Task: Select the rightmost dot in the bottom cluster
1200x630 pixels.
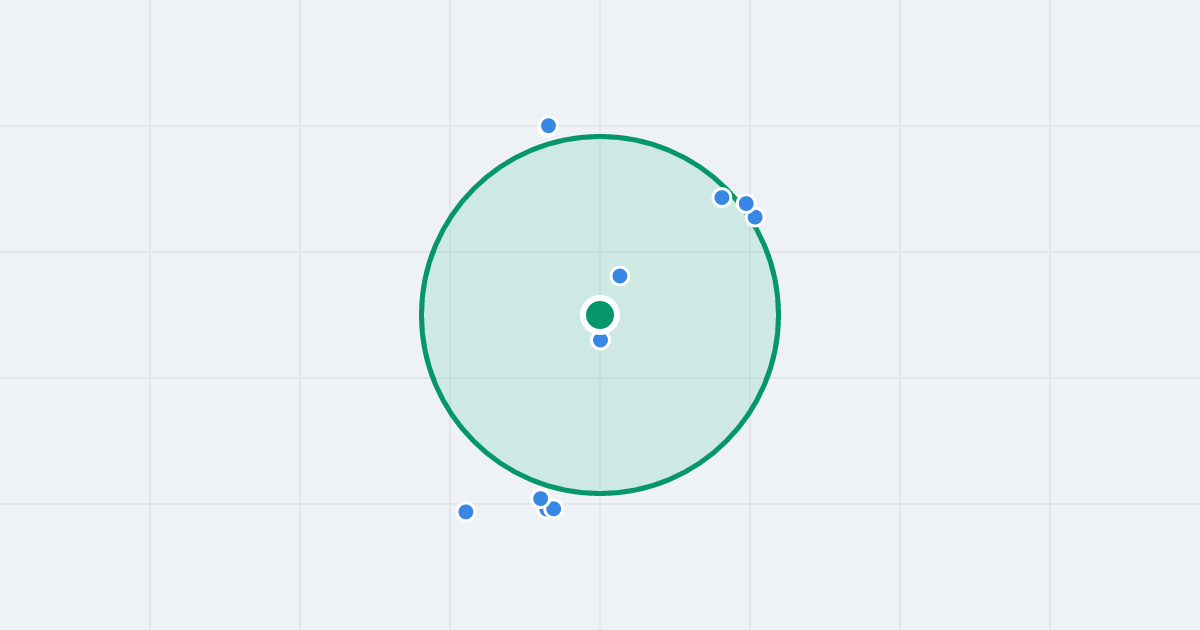Action: tap(554, 509)
